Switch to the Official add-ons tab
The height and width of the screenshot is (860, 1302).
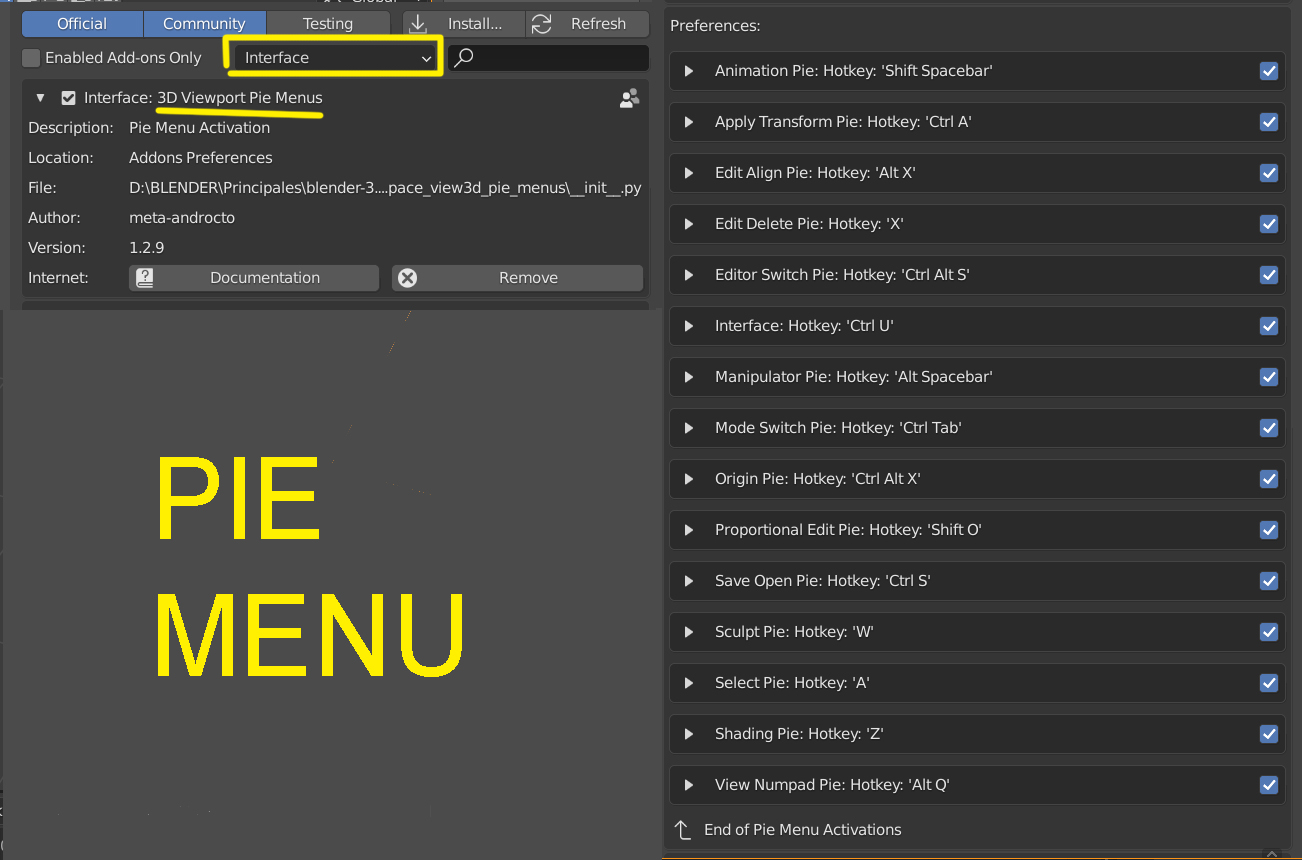[81, 23]
